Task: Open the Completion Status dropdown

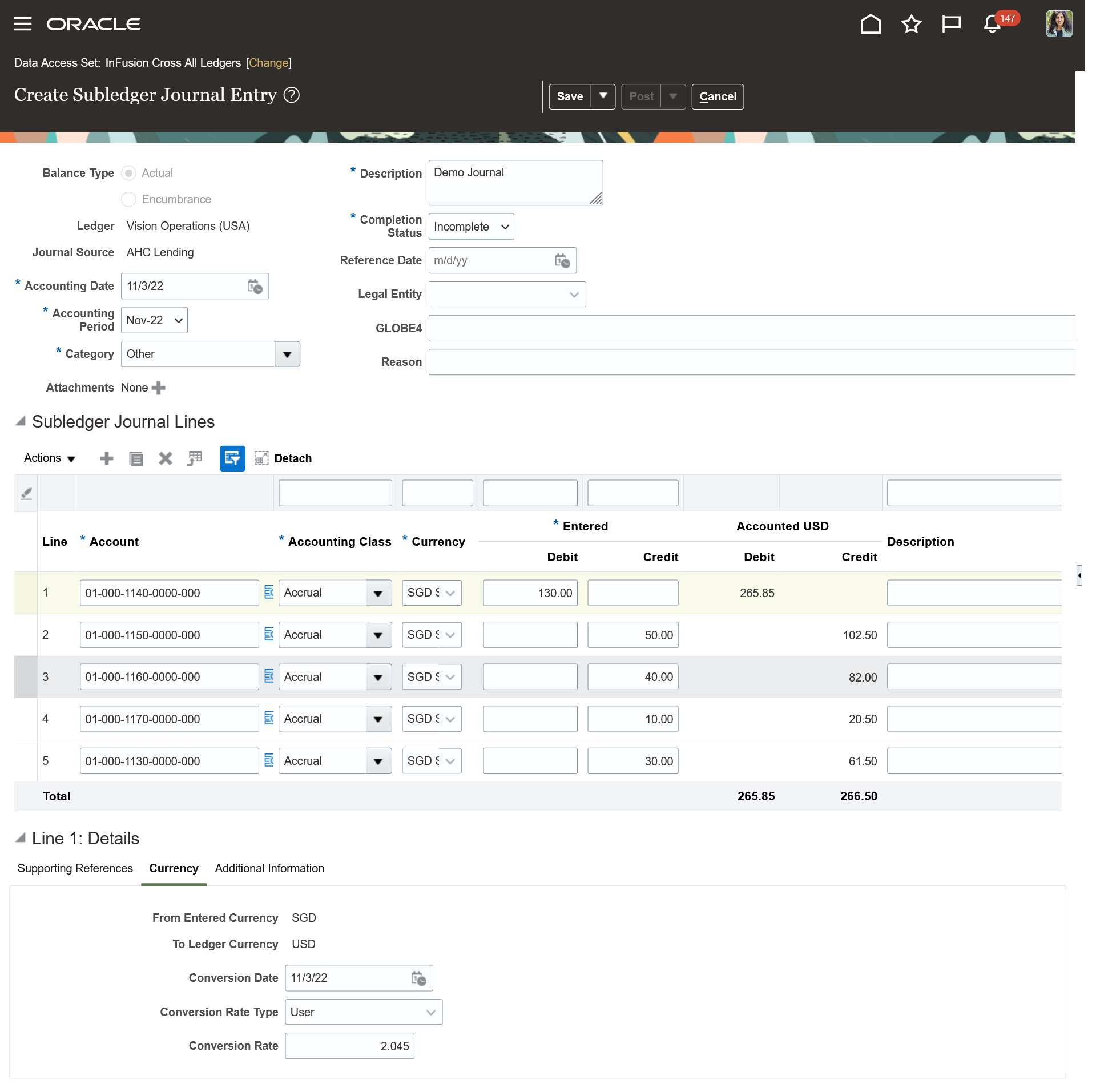Action: click(471, 227)
